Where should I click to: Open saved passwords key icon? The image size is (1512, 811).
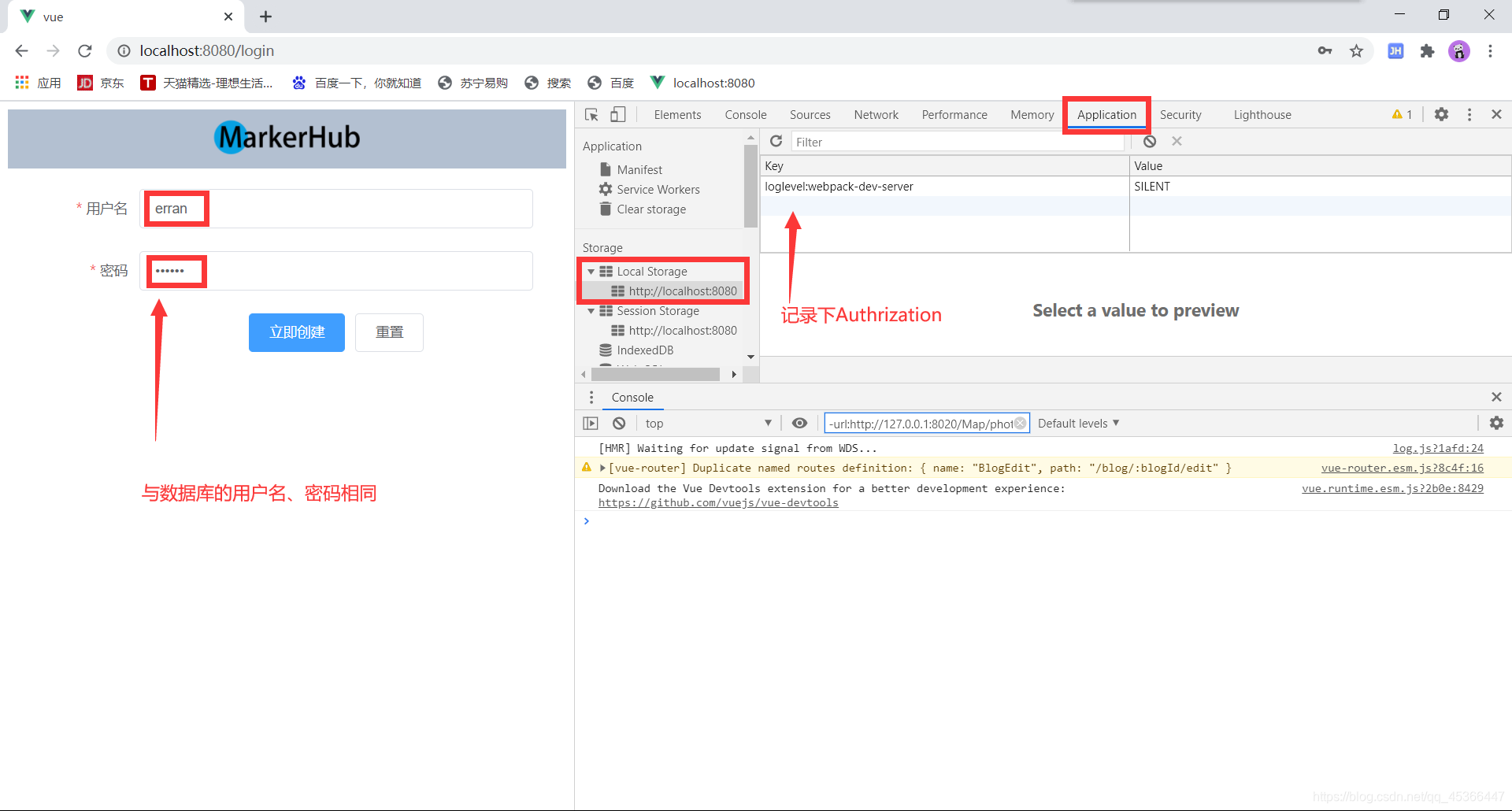[1325, 50]
